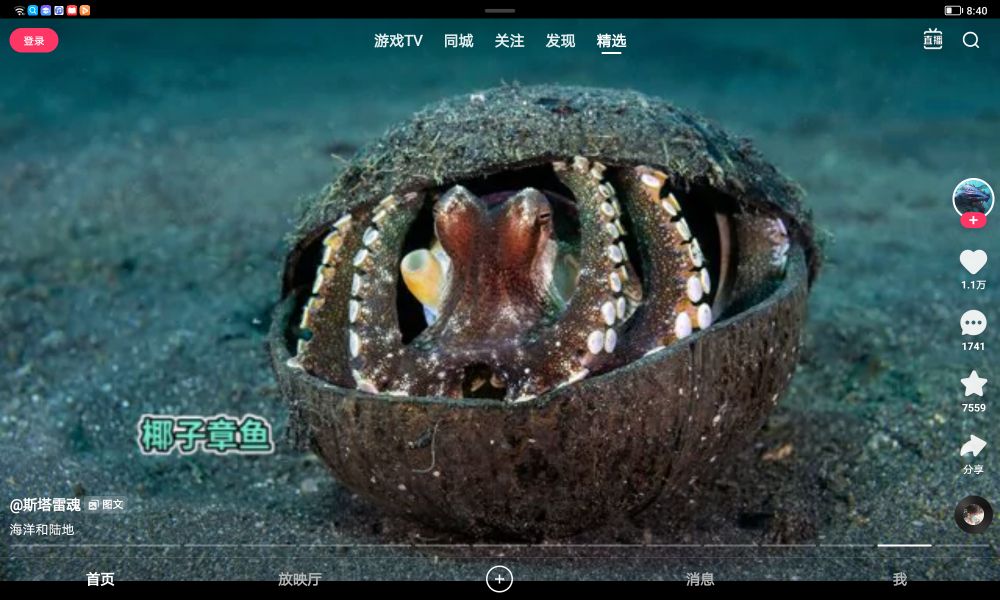
Task: Open the 发现 discover tab
Action: point(561,41)
